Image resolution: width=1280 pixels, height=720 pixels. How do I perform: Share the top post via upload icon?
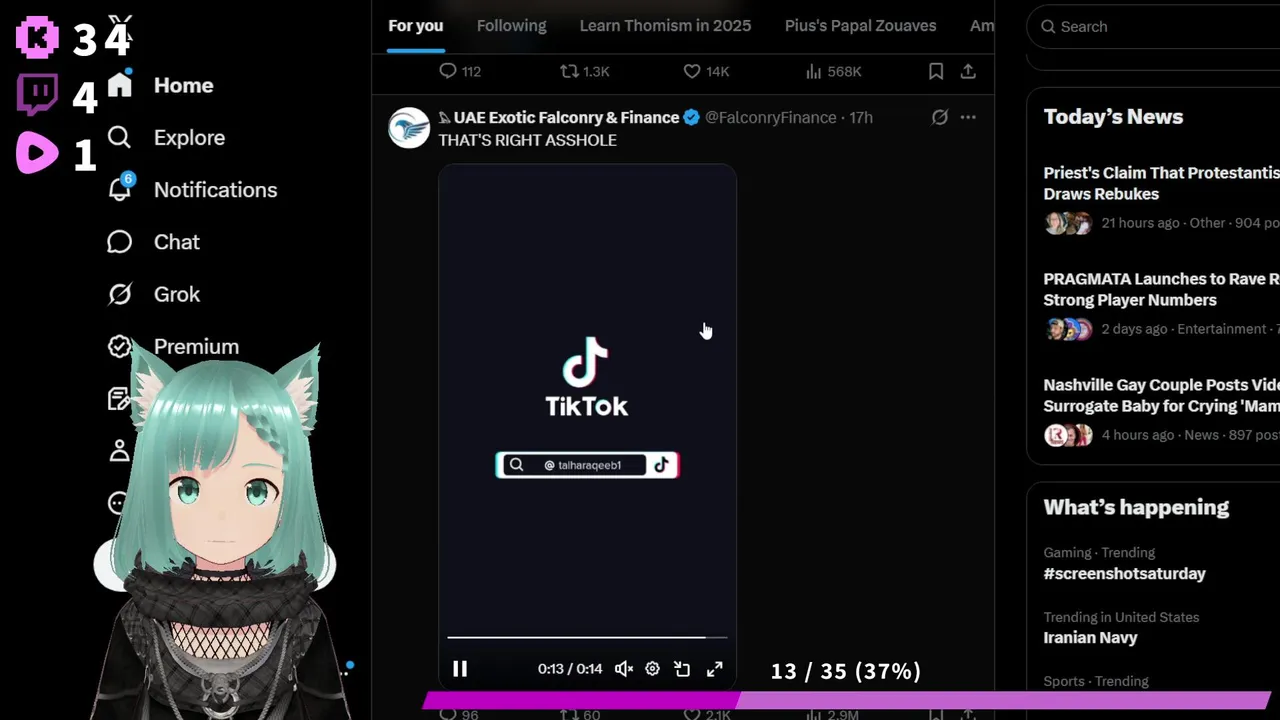pyautogui.click(x=968, y=71)
